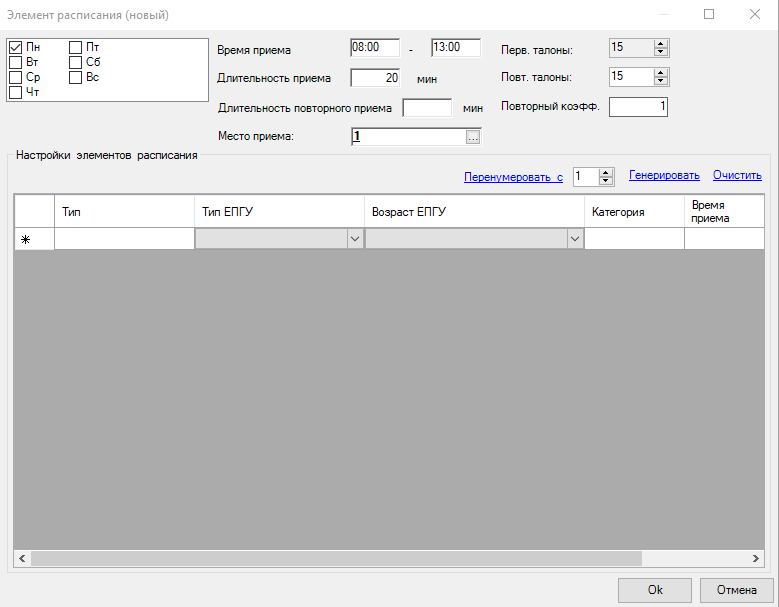Focus the Длительность приема field

(375, 78)
